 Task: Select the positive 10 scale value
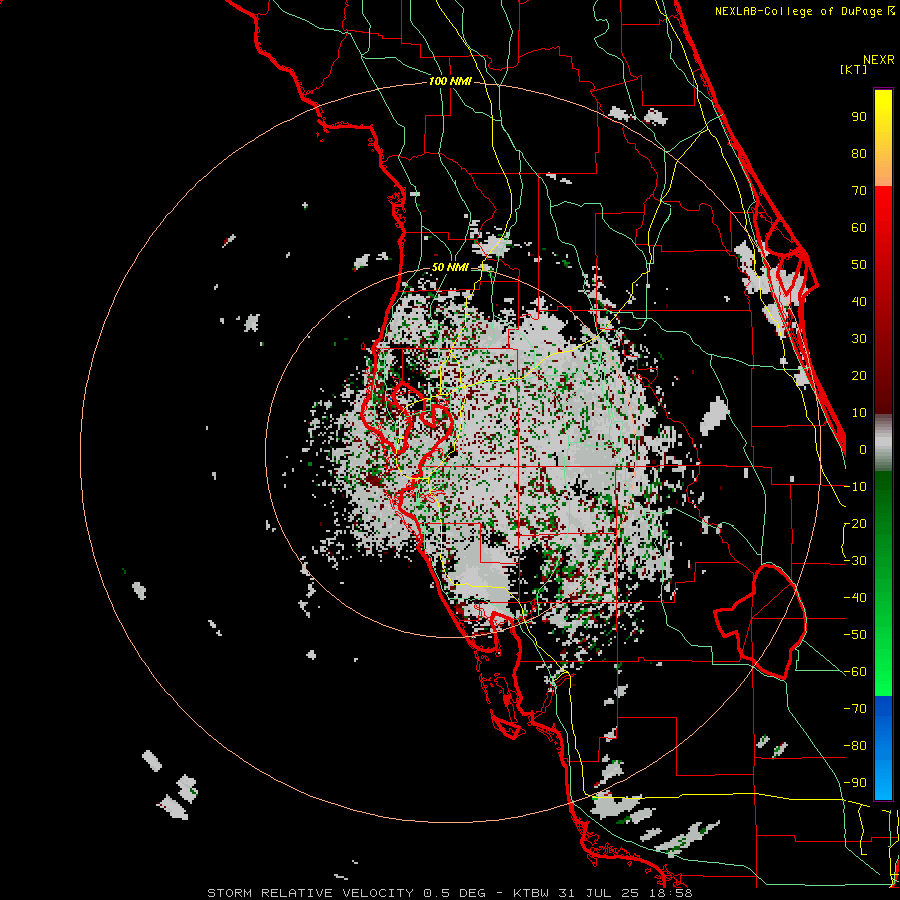(859, 413)
